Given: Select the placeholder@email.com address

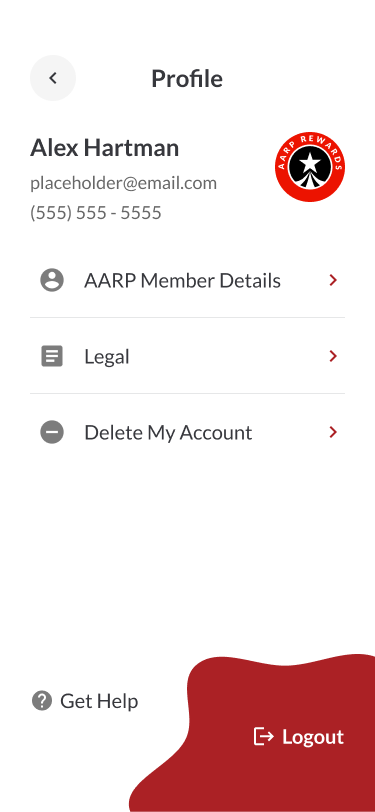Looking at the screenshot, I should (123, 183).
